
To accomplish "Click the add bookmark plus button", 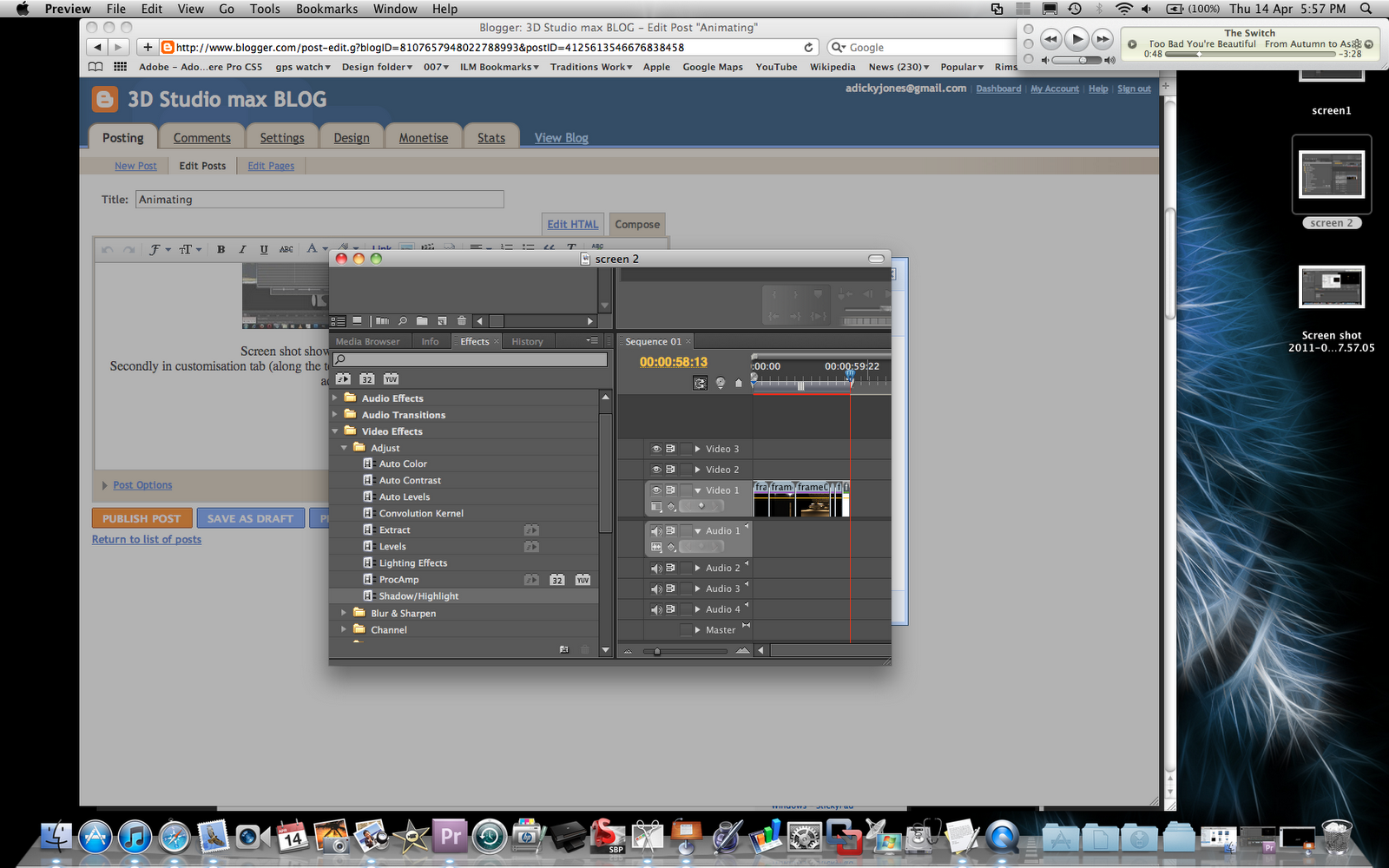I will click(x=148, y=47).
